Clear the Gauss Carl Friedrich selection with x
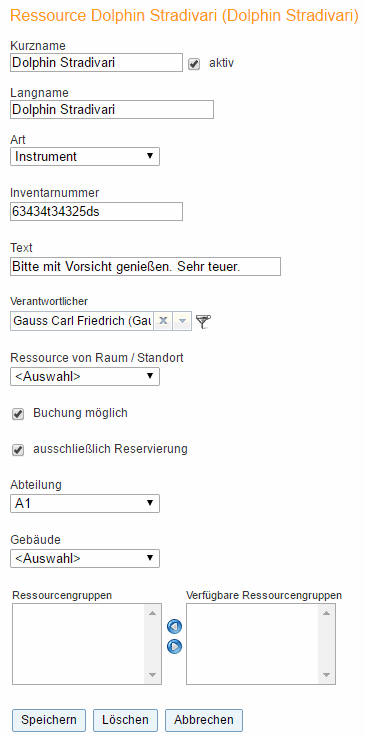This screenshot has width=365, height=737. pyautogui.click(x=163, y=321)
